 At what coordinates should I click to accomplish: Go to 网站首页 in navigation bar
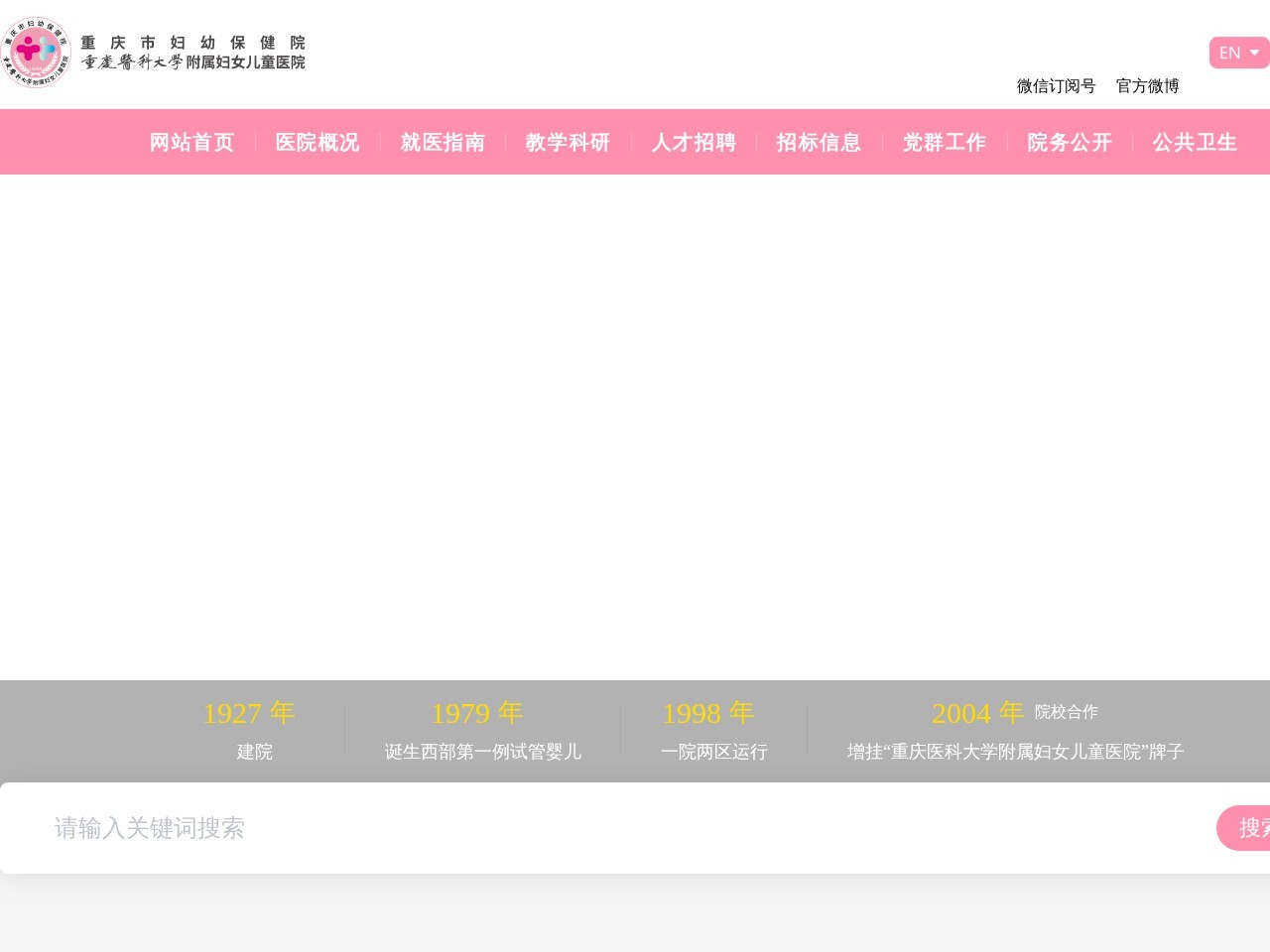click(191, 143)
